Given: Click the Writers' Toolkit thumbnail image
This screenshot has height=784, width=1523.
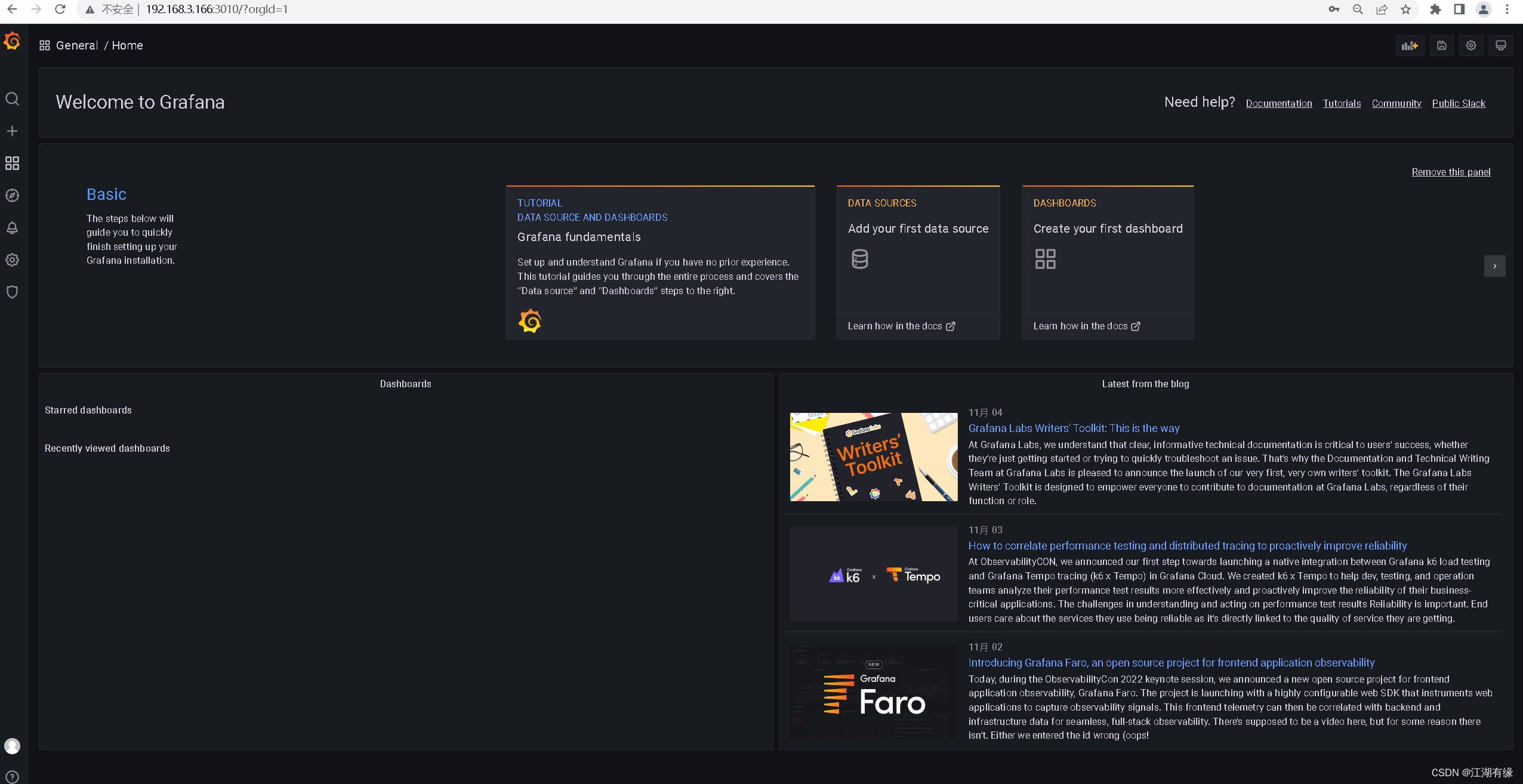Looking at the screenshot, I should (874, 456).
